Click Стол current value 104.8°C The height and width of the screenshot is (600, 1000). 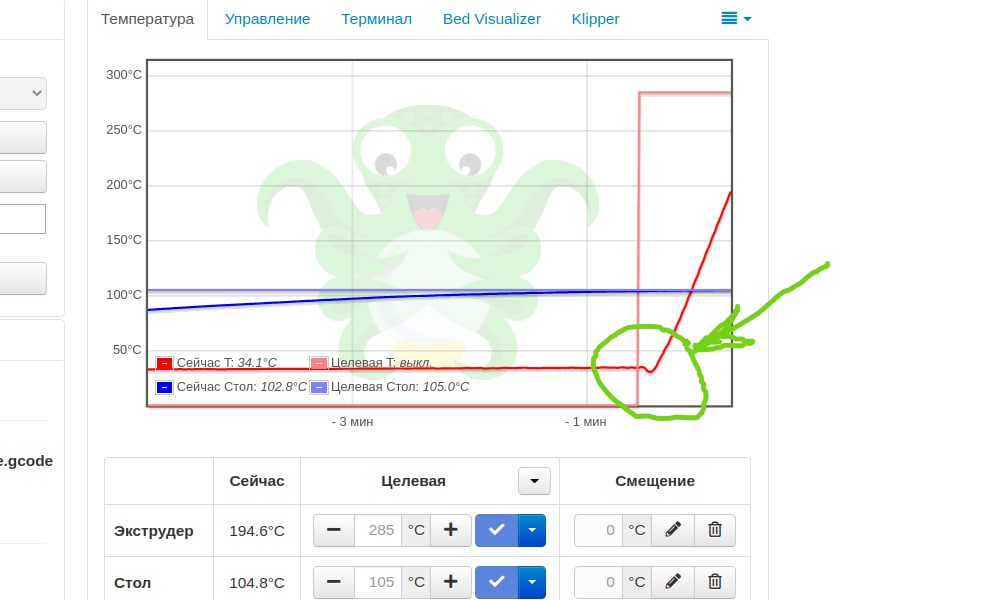257,583
